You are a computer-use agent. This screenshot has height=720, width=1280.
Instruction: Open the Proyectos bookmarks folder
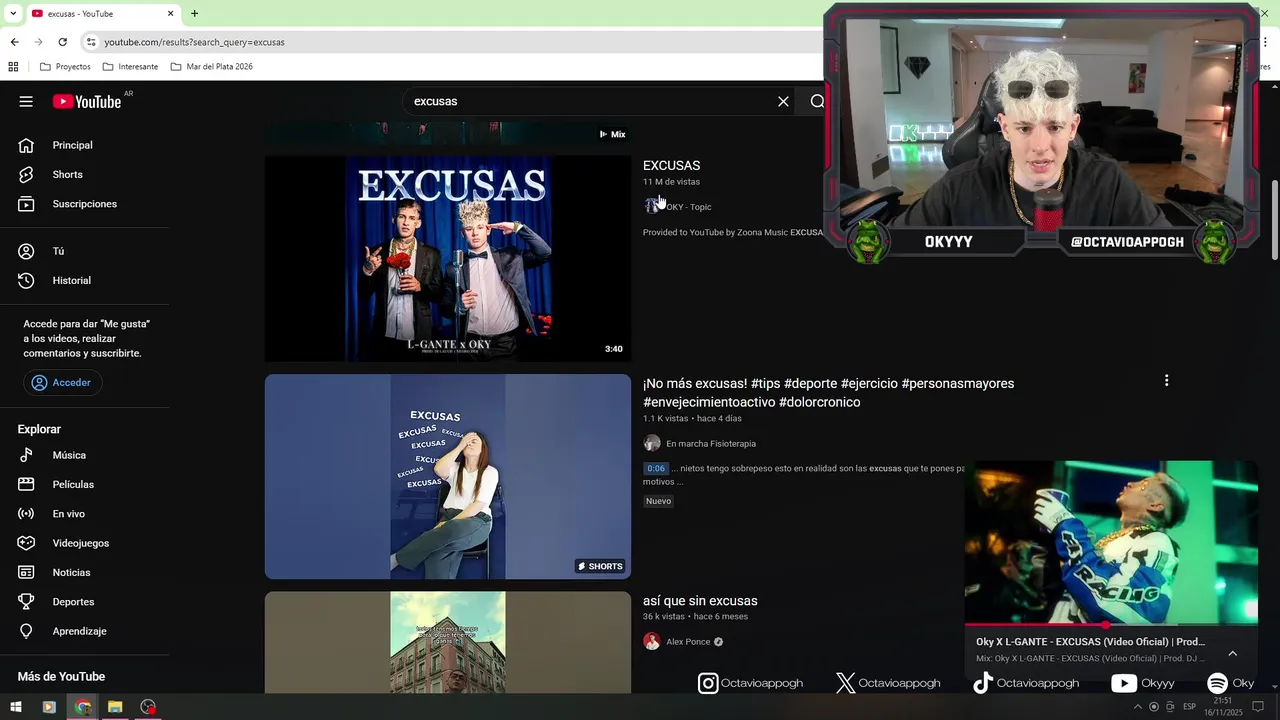tap(64, 67)
